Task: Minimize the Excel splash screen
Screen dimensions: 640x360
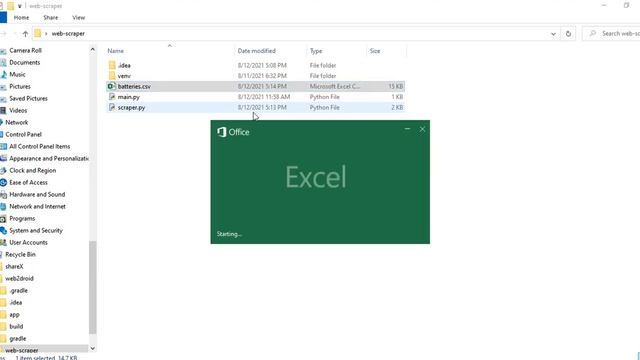Action: pyautogui.click(x=407, y=129)
